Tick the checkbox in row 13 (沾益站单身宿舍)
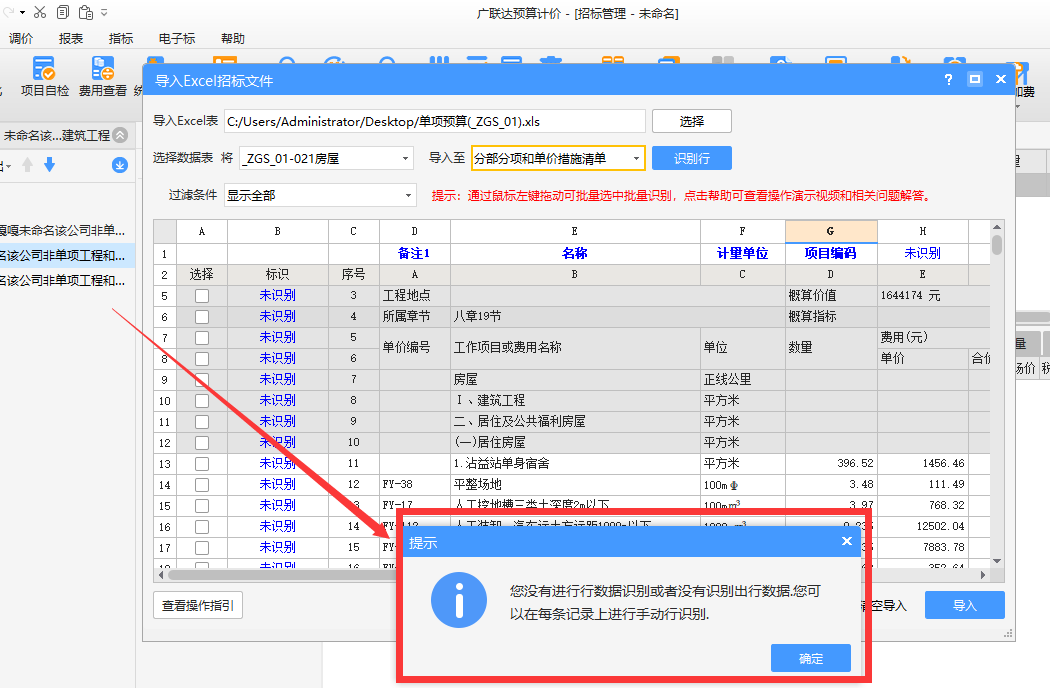 pos(202,464)
